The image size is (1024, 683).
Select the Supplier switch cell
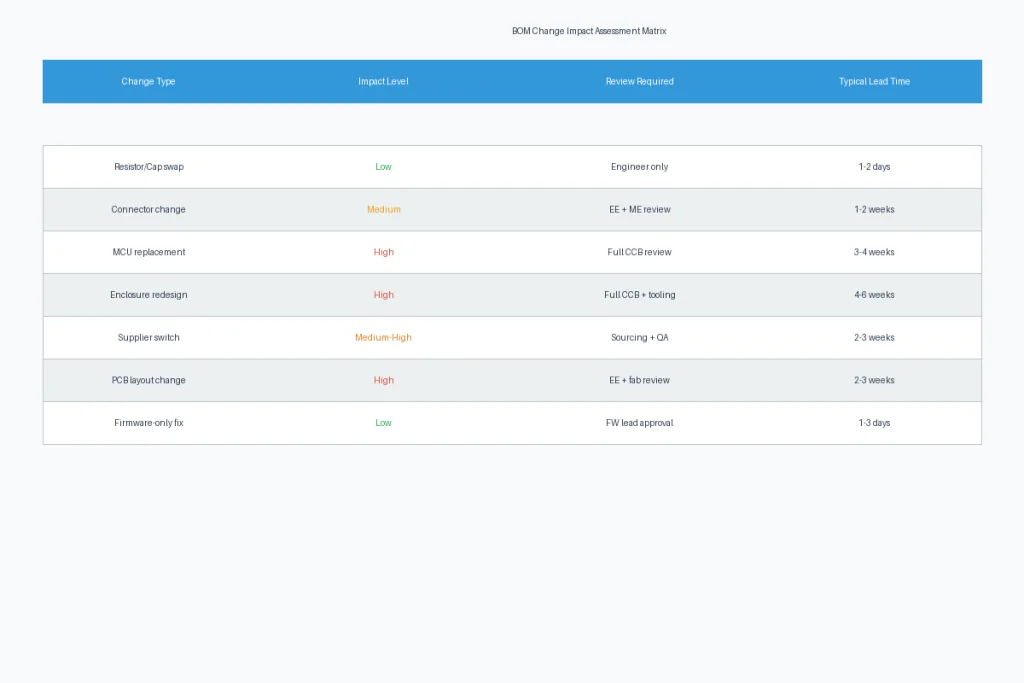148,338
